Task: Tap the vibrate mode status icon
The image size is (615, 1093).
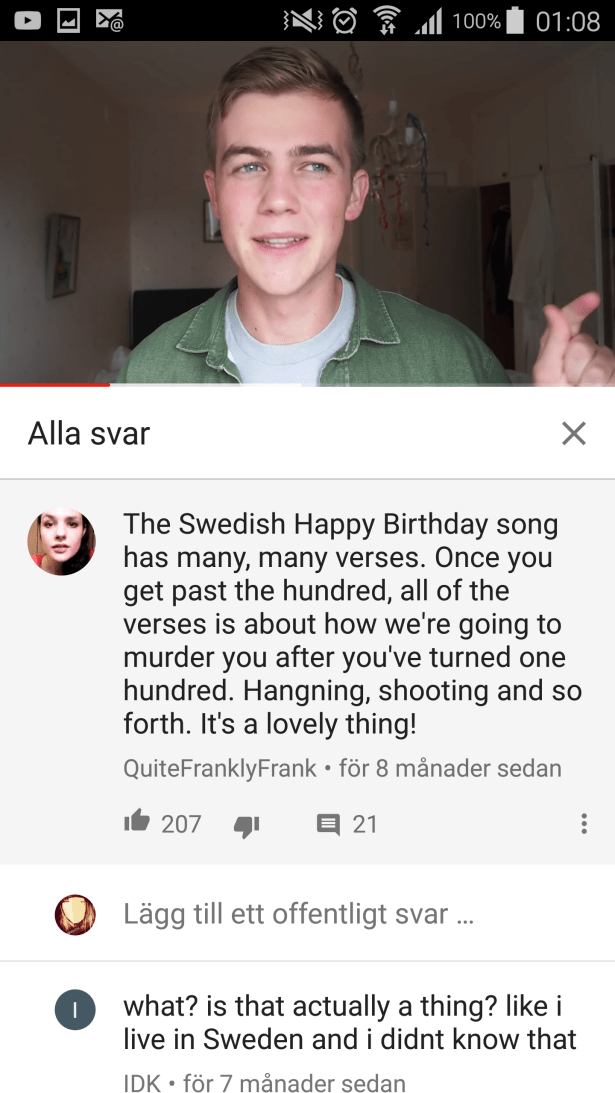Action: click(x=303, y=21)
